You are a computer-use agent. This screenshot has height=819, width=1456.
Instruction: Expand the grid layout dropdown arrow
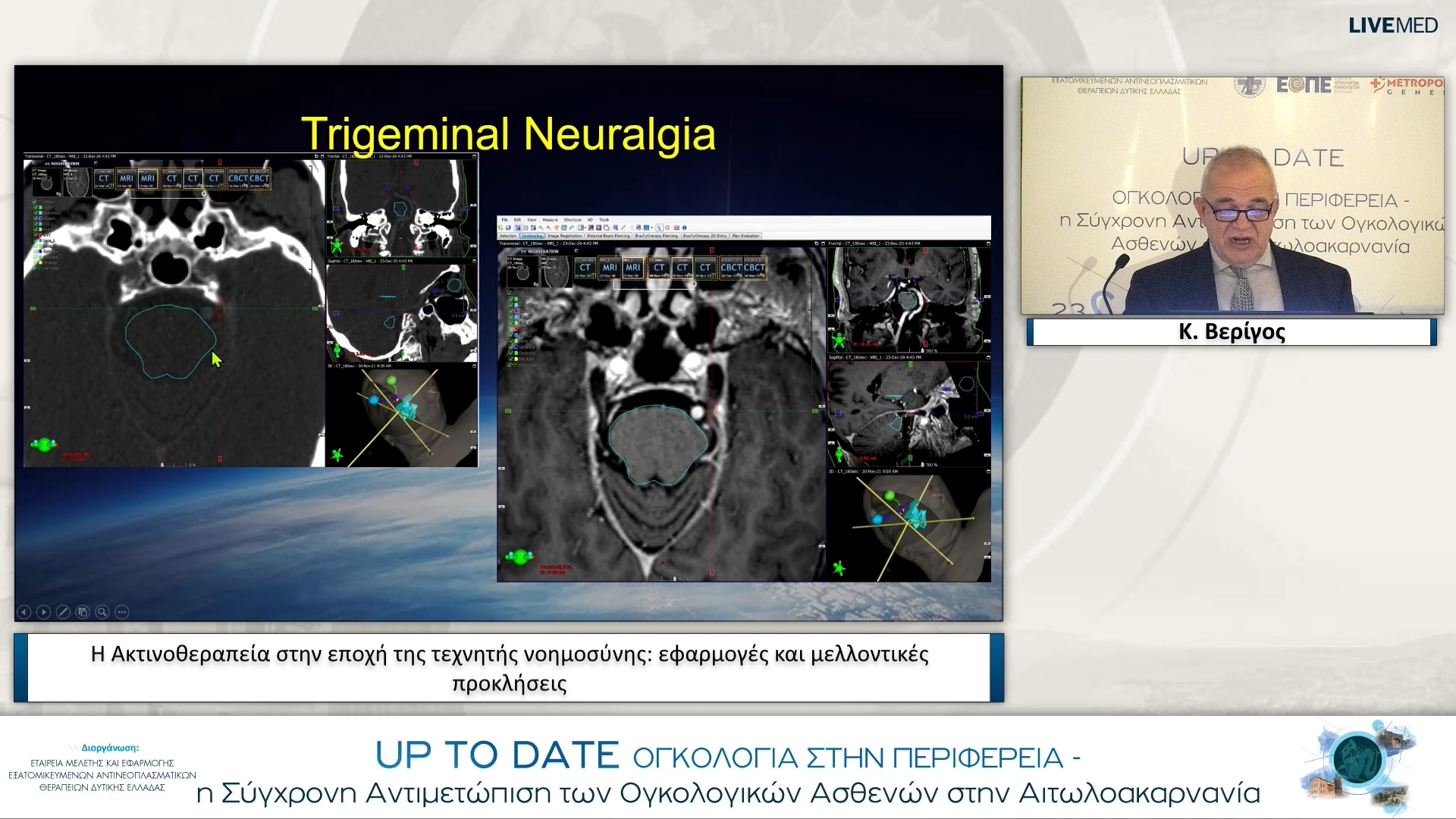point(651,227)
